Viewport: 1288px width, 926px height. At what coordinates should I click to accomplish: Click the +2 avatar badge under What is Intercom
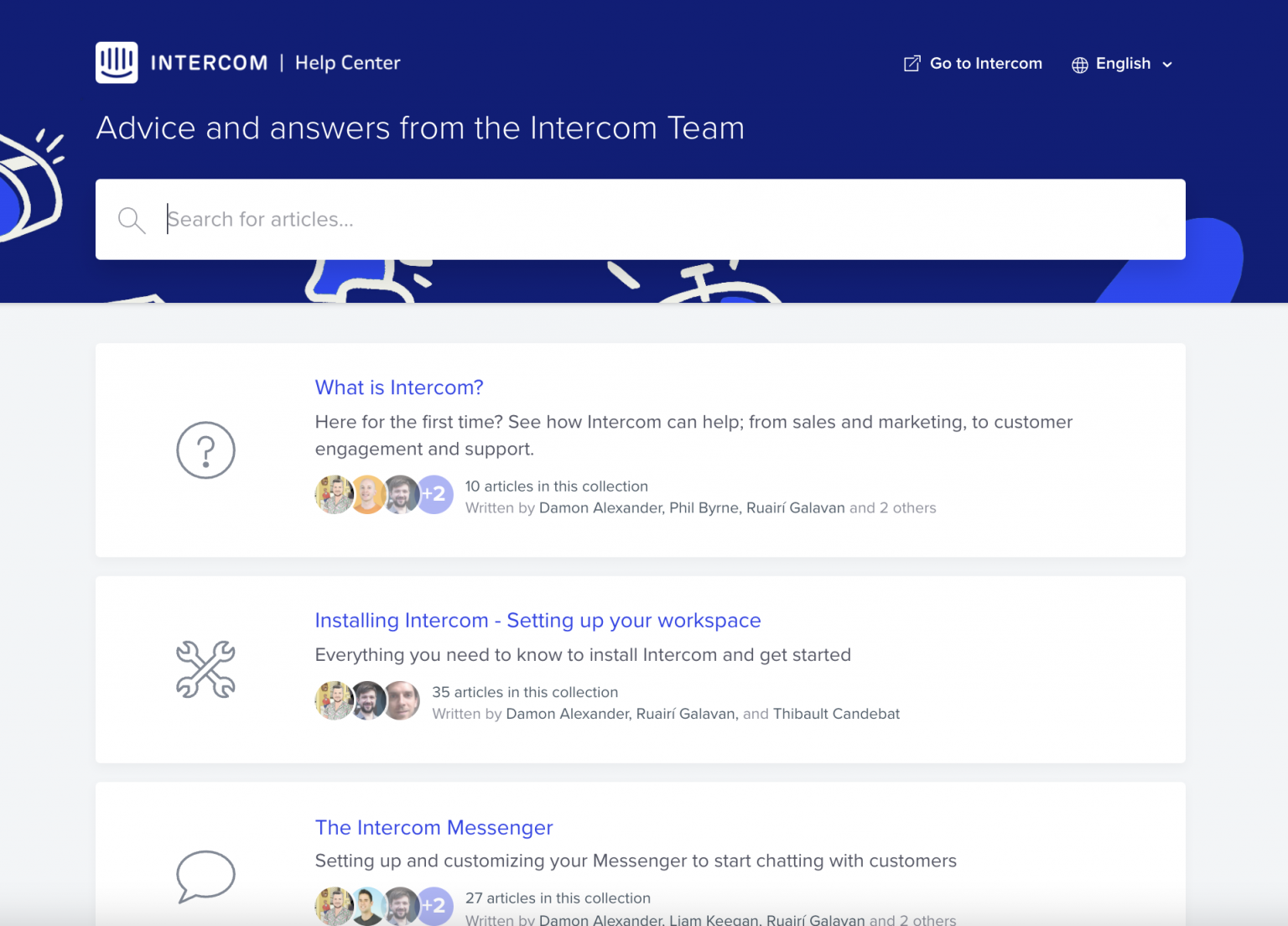tap(435, 495)
